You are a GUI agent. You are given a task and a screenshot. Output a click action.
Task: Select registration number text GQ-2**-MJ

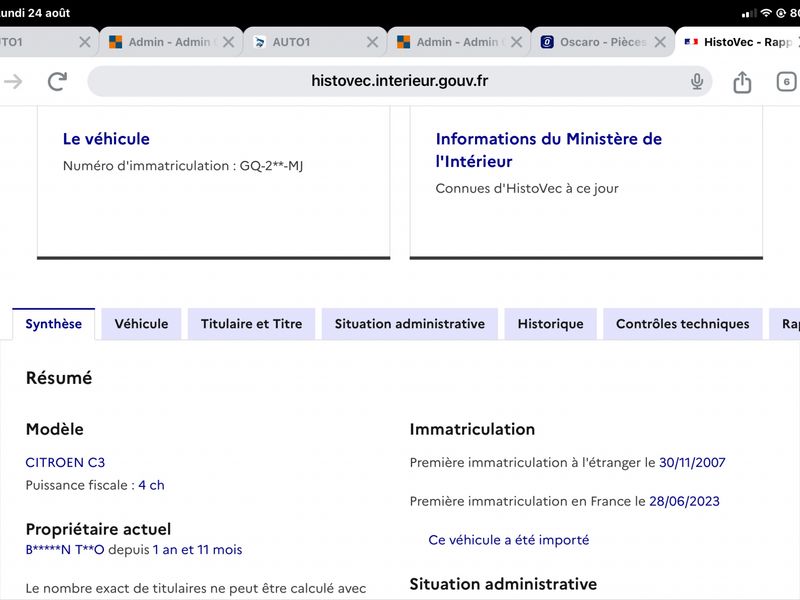tap(271, 166)
